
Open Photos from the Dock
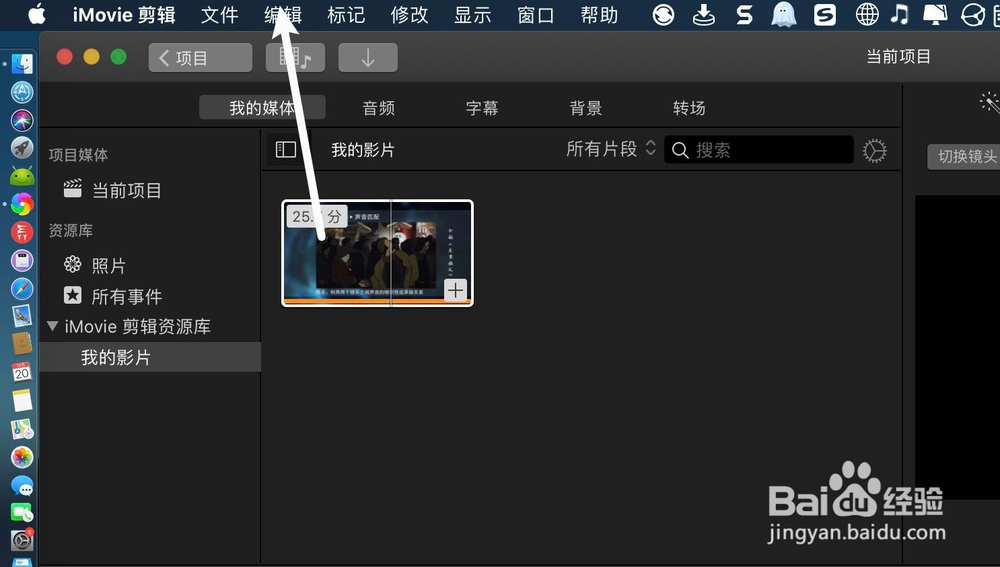(22, 457)
